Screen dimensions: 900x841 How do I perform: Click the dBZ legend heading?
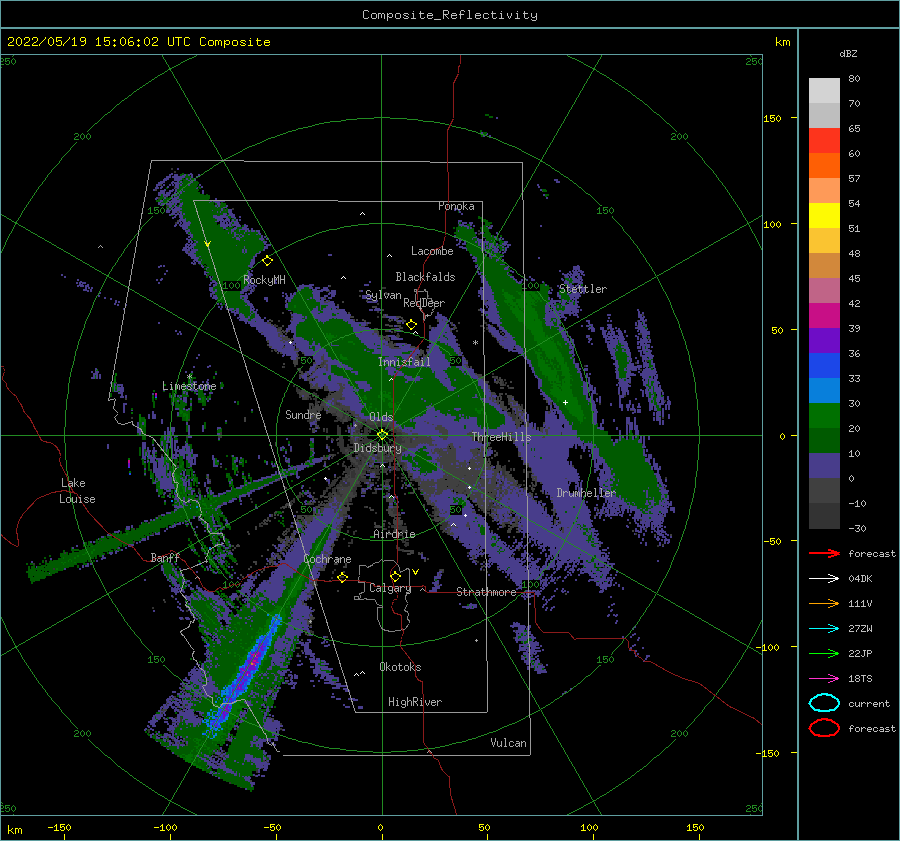click(x=848, y=53)
